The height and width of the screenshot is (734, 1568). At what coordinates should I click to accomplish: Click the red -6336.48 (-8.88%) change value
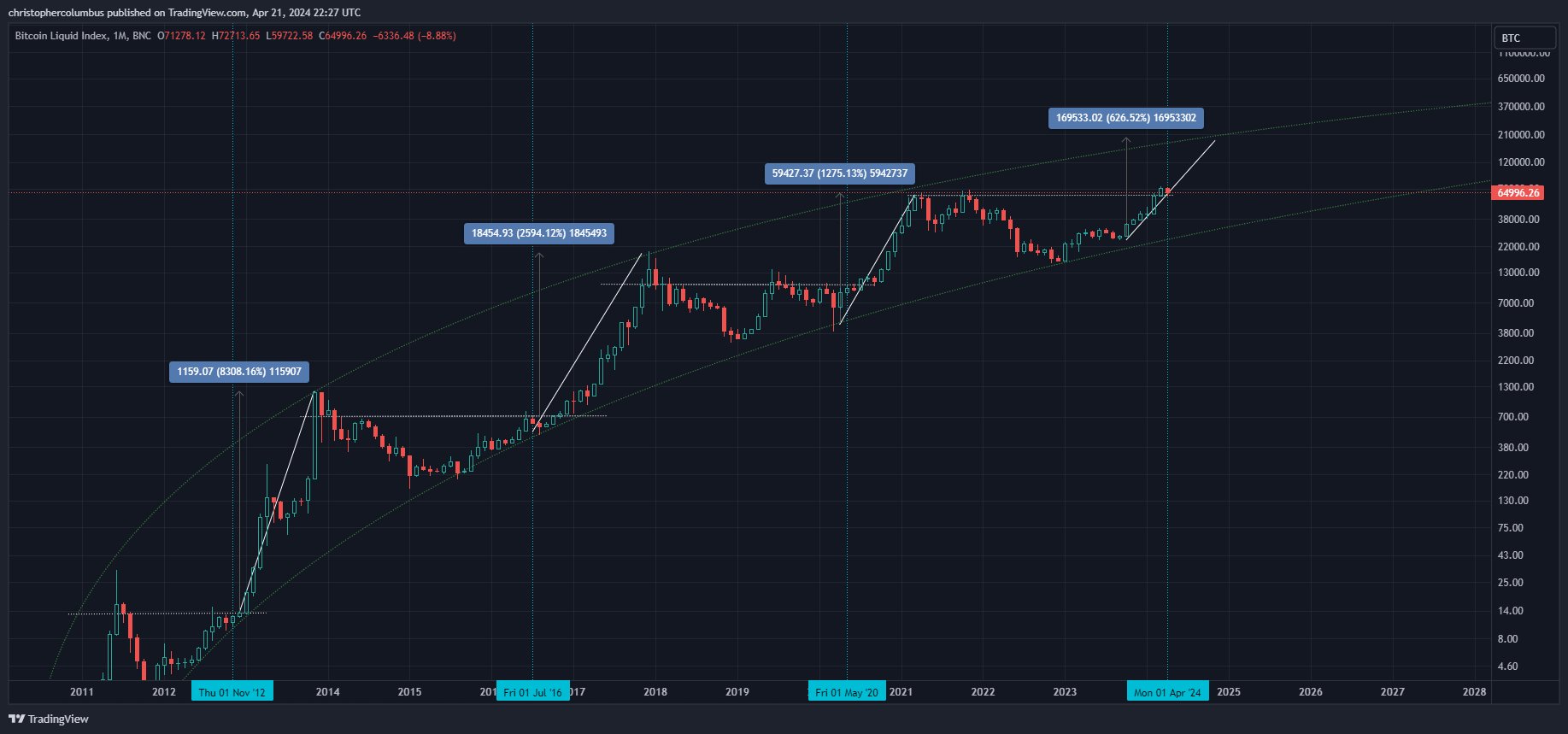click(x=414, y=36)
